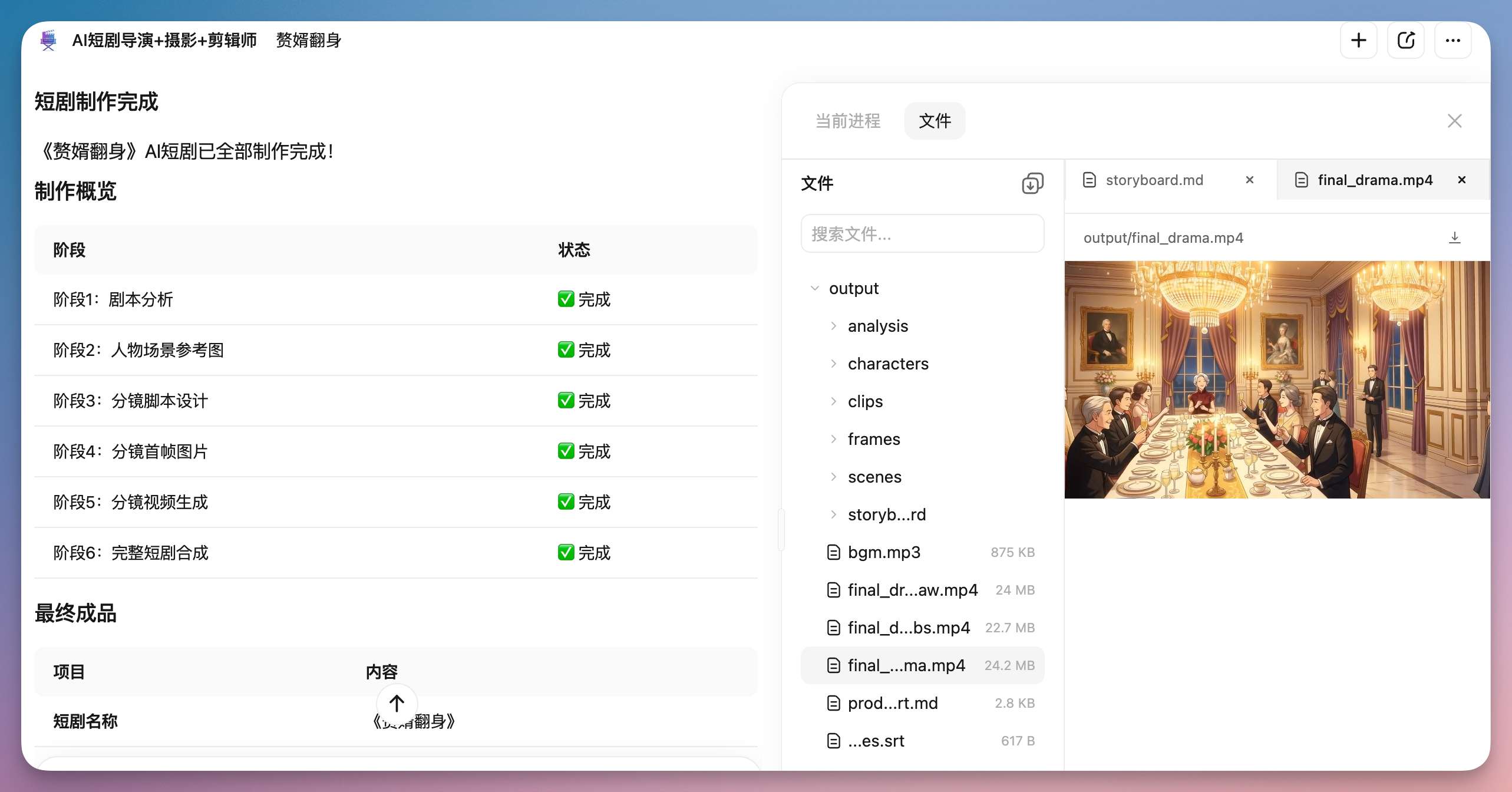Select final_...ma.mp4 24.2 MB file
Image resolution: width=1512 pixels, height=792 pixels.
923,665
